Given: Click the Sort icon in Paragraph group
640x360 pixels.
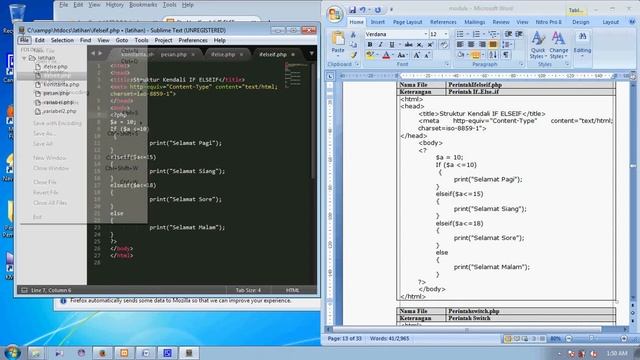Looking at the screenshot, I should pos(493,55).
